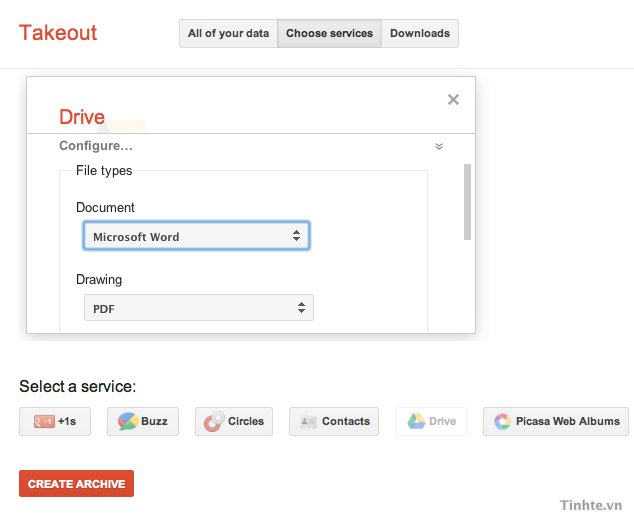Select the Choose services tab
The height and width of the screenshot is (520, 634).
coord(329,33)
